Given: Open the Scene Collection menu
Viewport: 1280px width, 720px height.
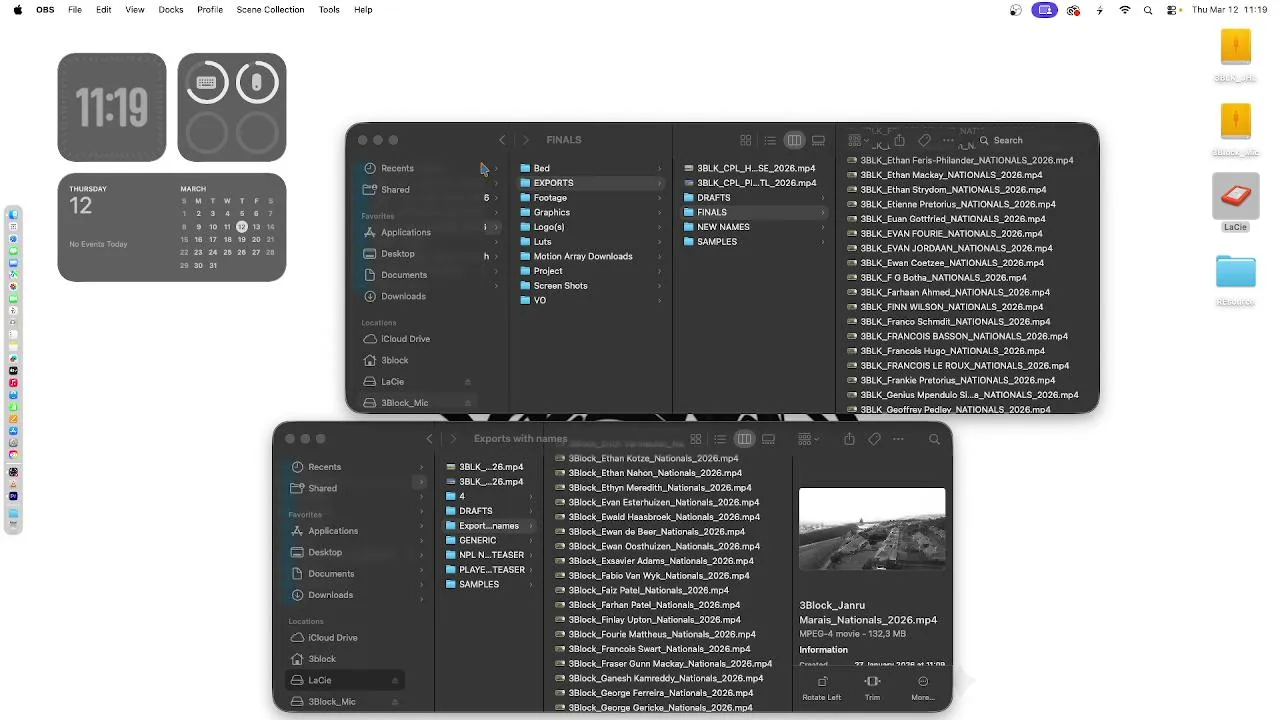Looking at the screenshot, I should point(270,10).
